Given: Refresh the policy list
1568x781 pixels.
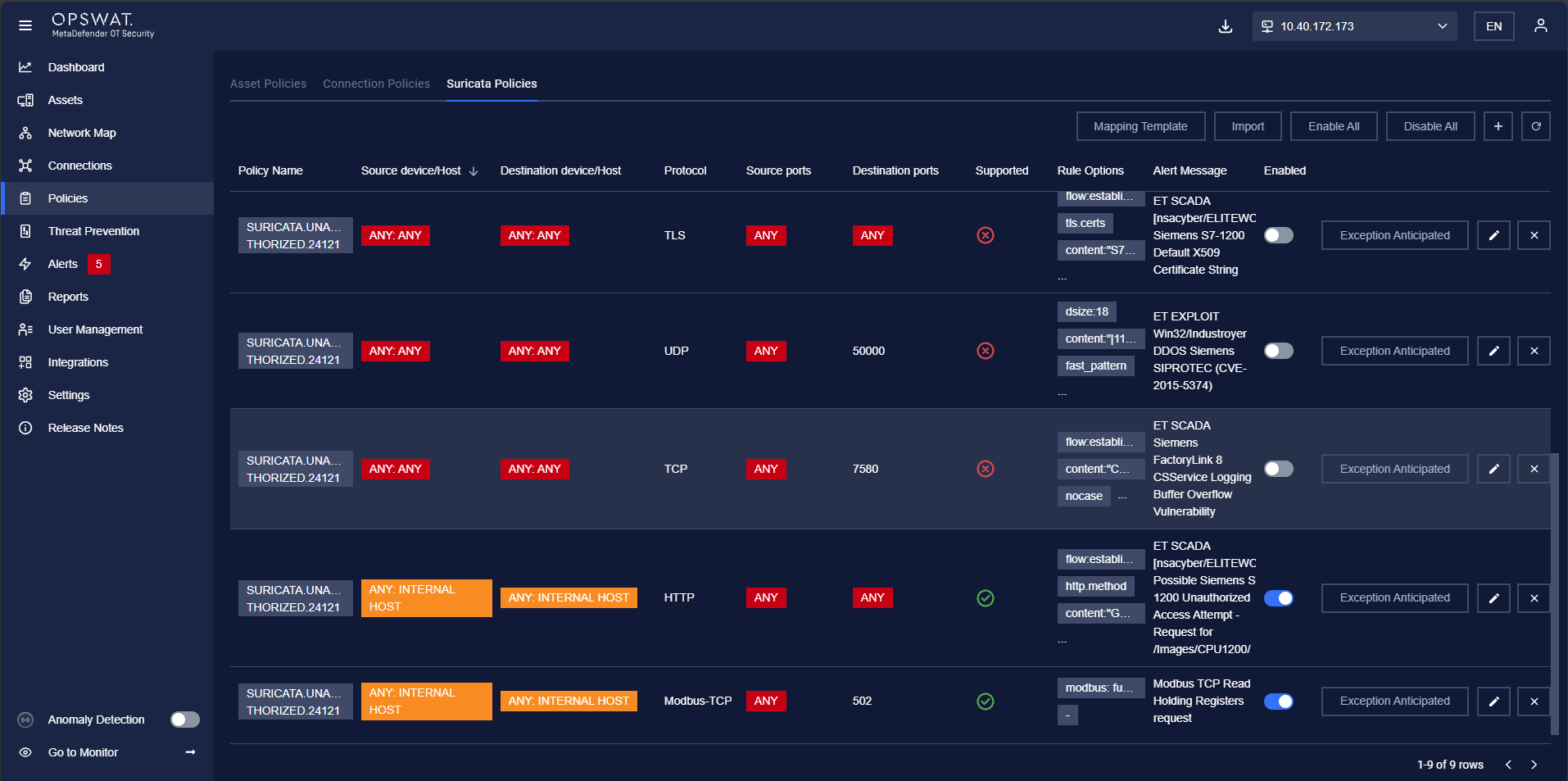Looking at the screenshot, I should pos(1536,126).
